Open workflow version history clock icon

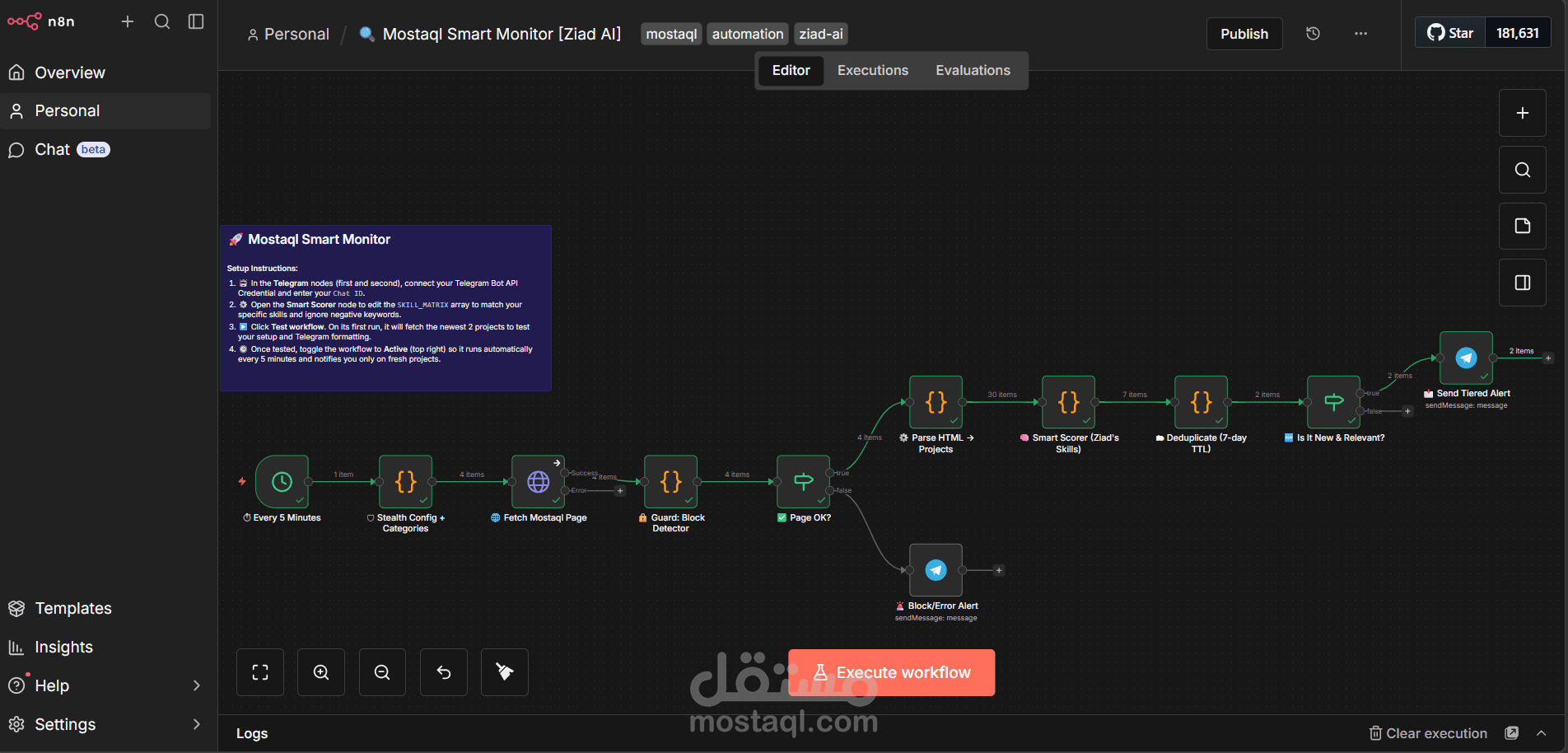point(1312,34)
